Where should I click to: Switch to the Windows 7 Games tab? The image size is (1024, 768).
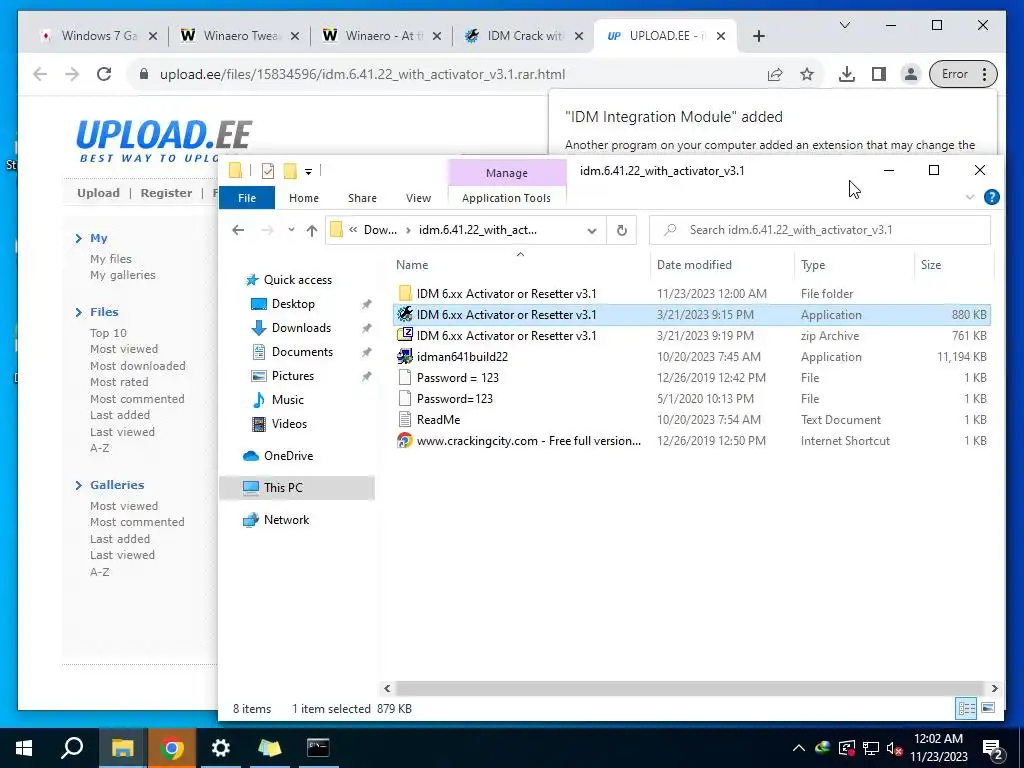(x=99, y=36)
